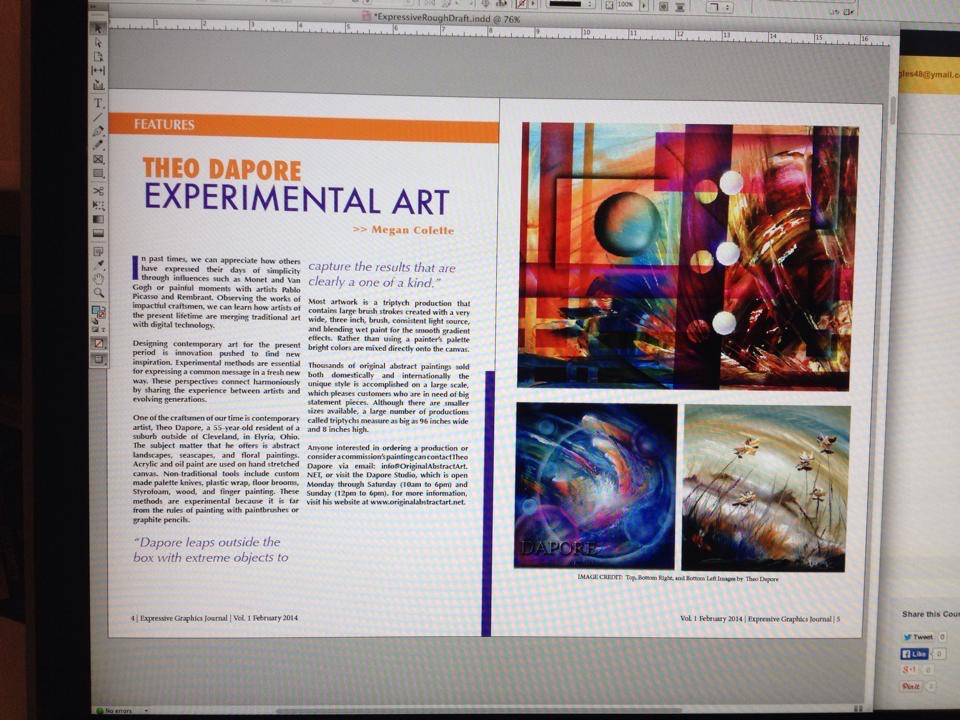Click the Tweet share button
960x720 pixels.
tap(919, 636)
